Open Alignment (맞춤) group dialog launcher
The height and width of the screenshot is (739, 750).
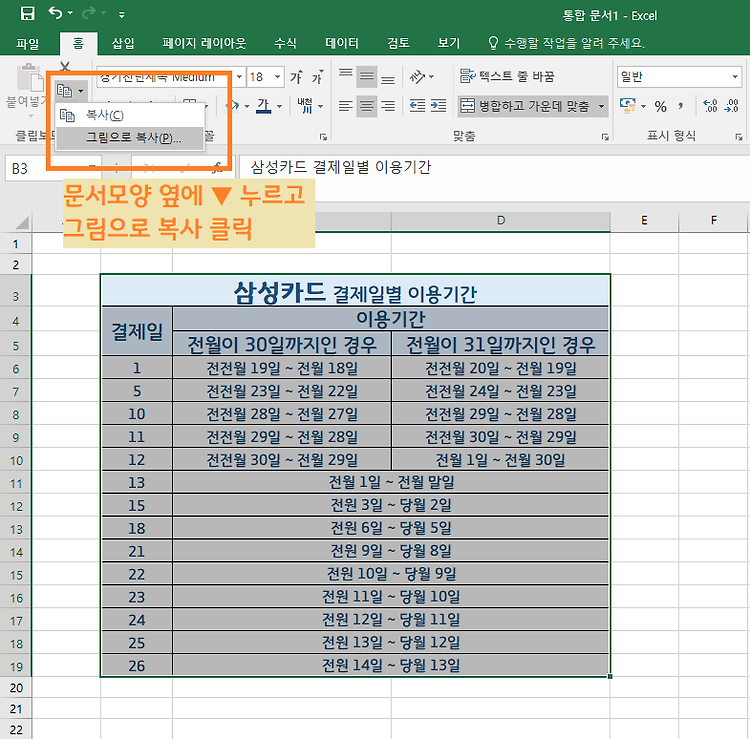click(x=605, y=137)
